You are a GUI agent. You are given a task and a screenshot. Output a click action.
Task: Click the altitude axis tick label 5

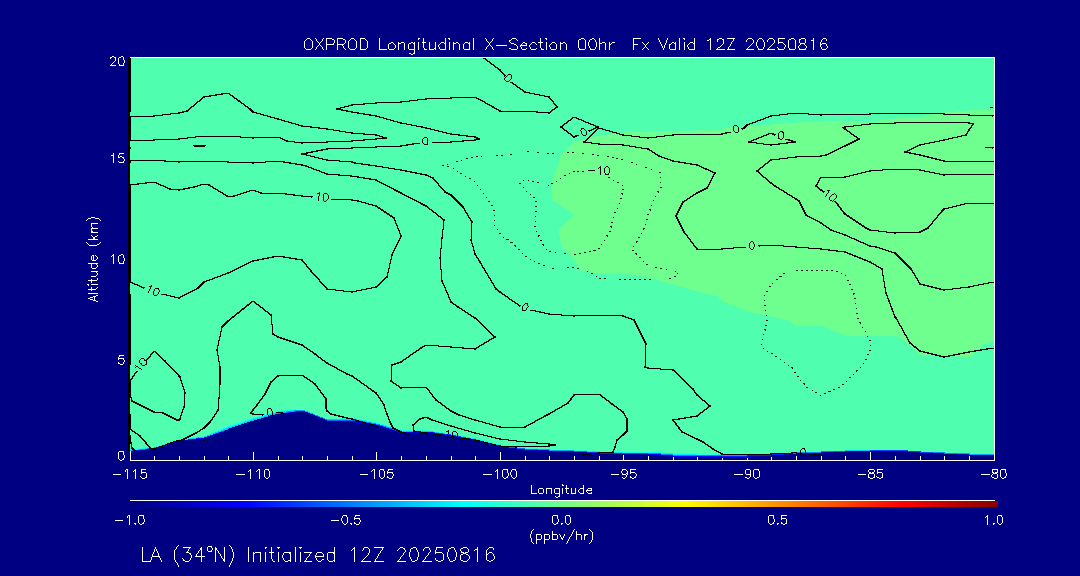coord(121,360)
